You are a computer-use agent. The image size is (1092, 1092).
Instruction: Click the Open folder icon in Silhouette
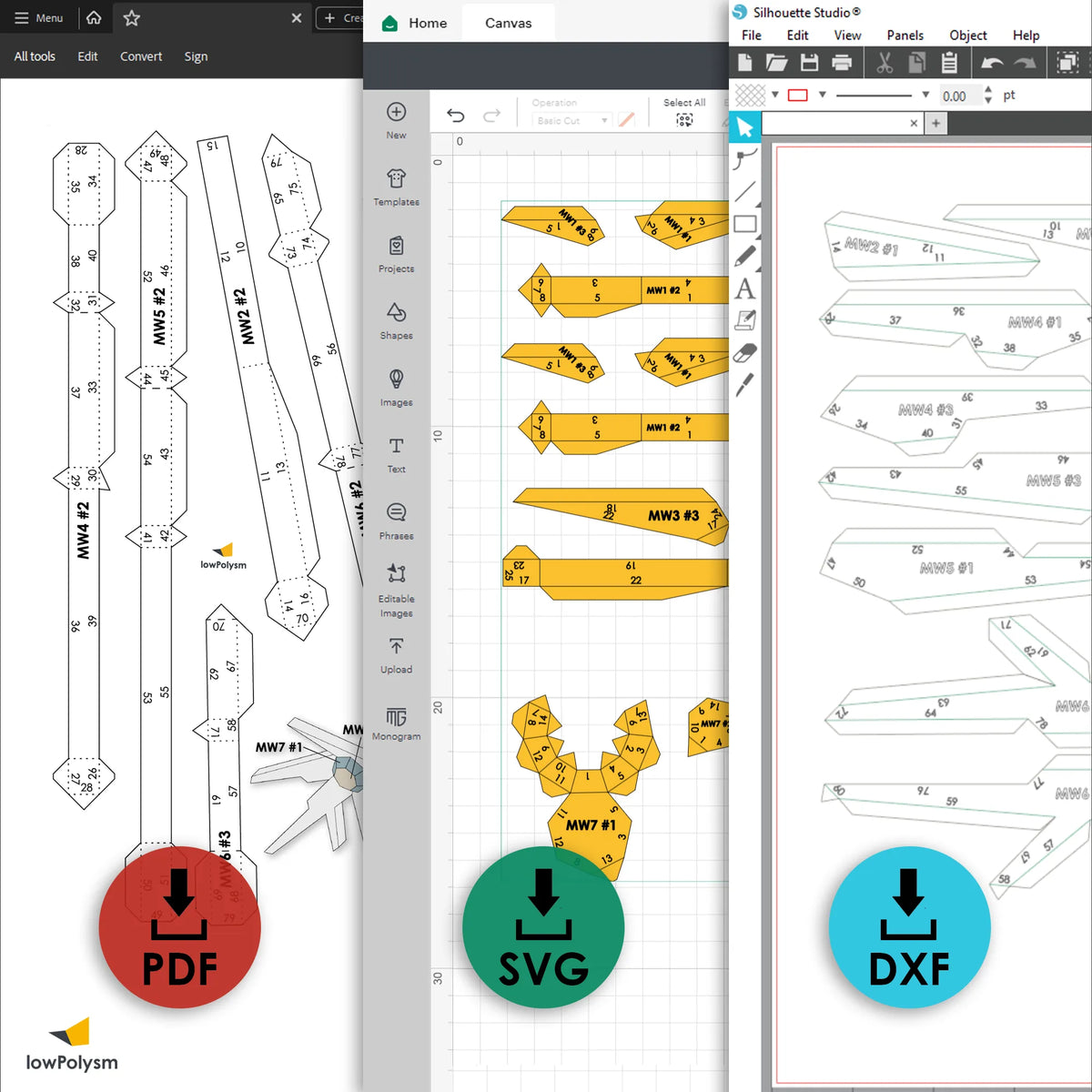coord(776,63)
